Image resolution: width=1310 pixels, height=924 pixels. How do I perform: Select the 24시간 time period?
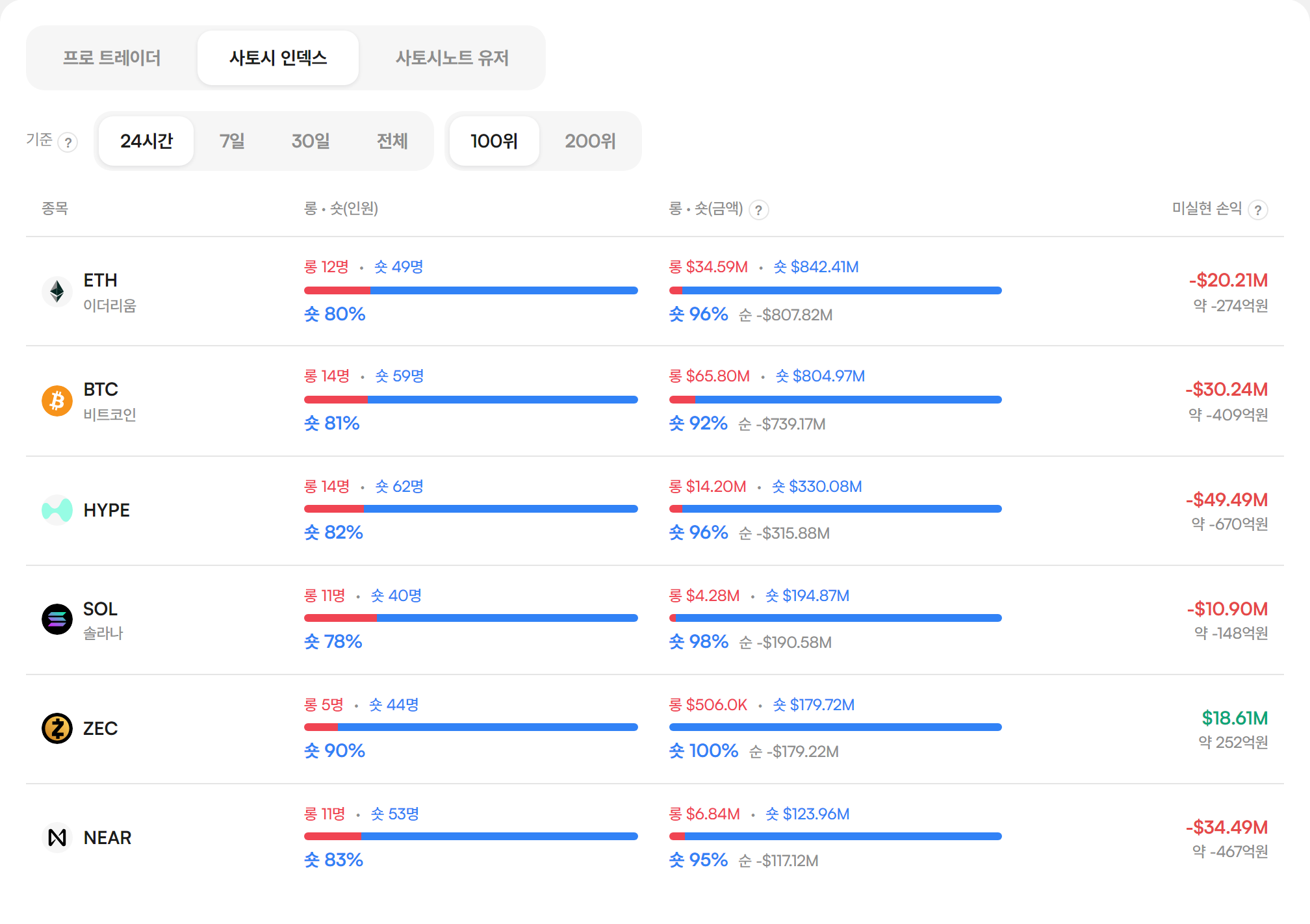[x=146, y=141]
